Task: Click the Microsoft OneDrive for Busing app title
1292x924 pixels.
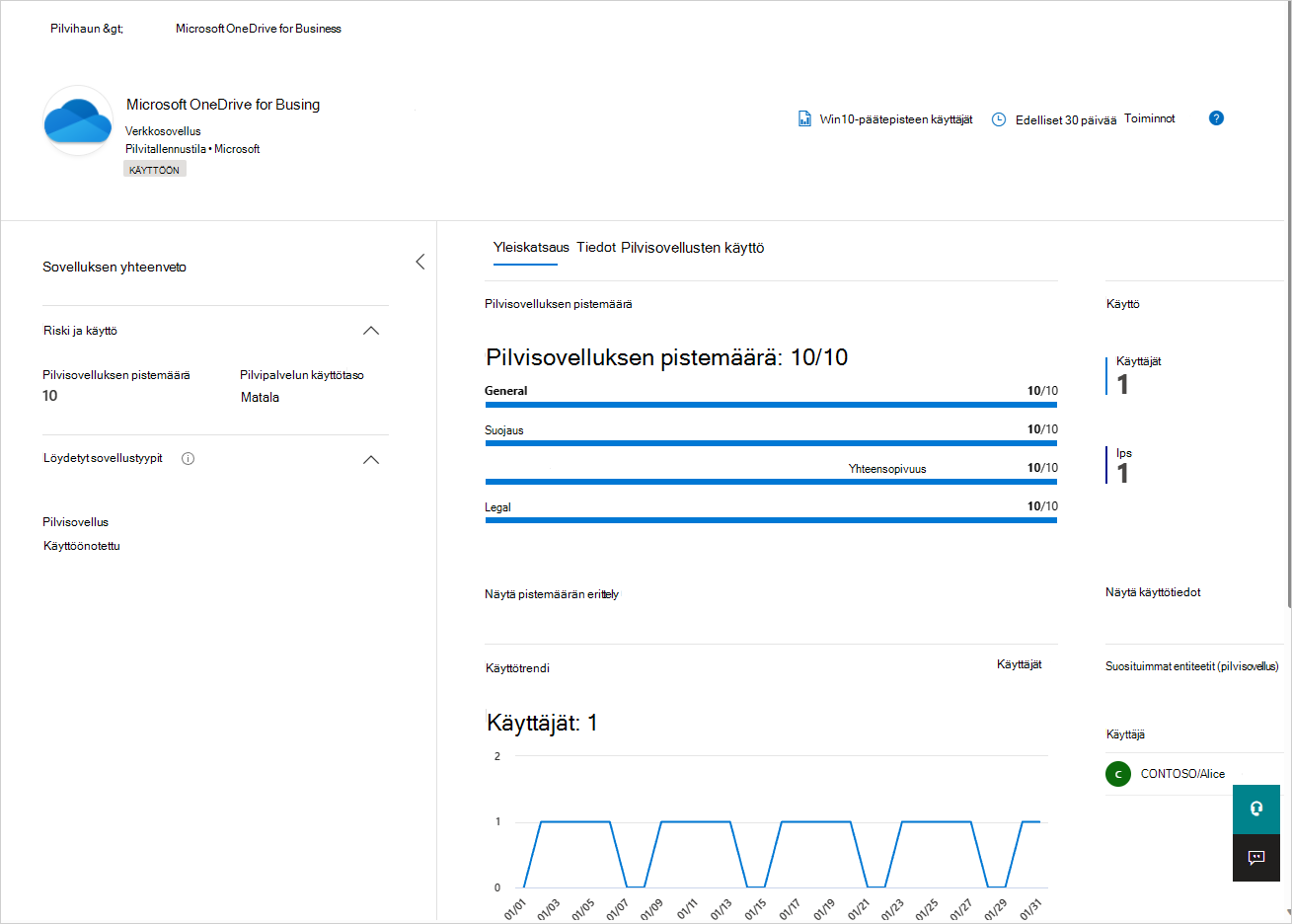Action: (223, 105)
